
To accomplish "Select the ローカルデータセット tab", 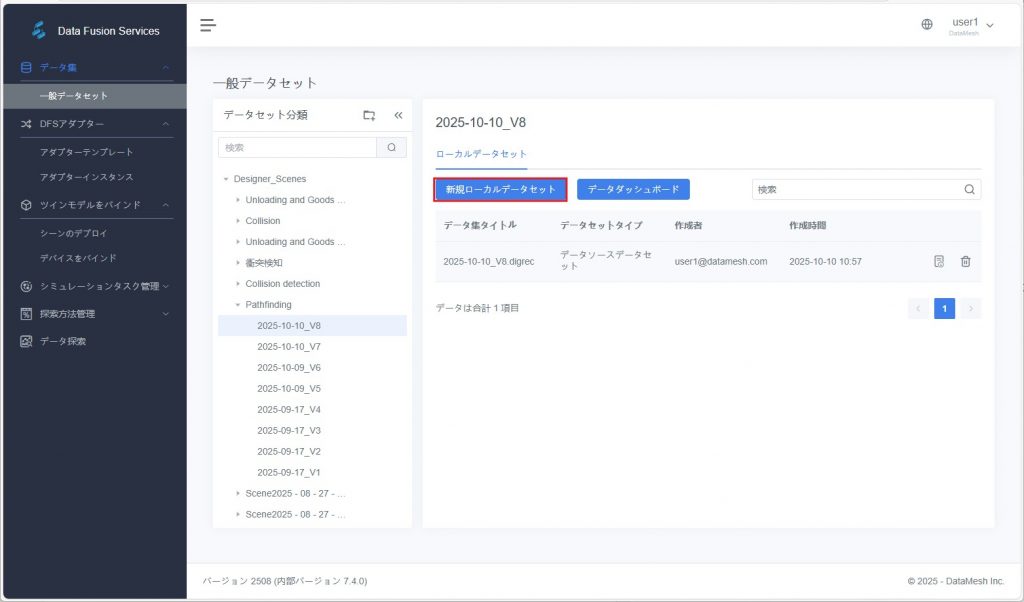I will coord(481,154).
